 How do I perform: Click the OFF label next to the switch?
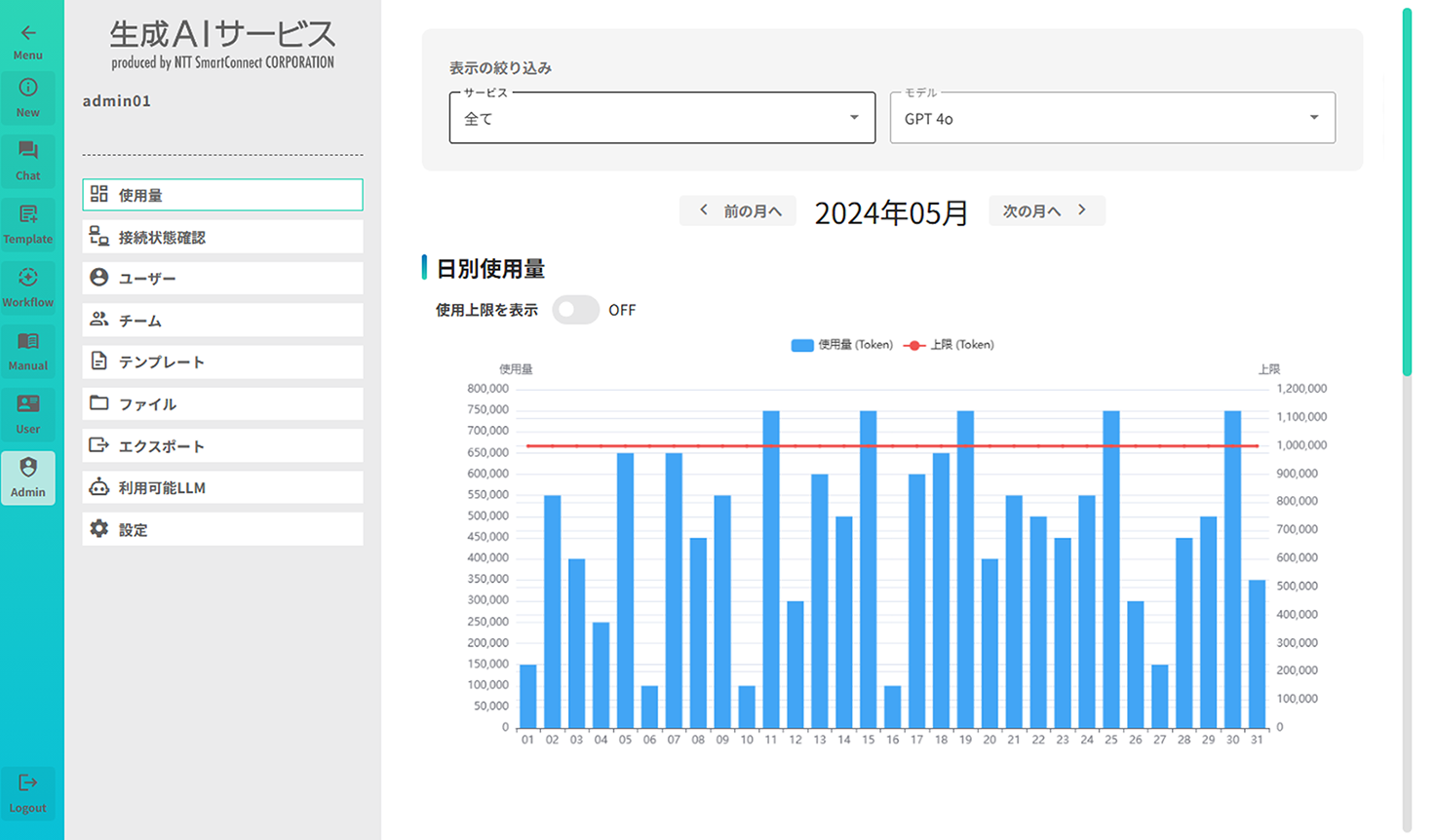tap(622, 310)
